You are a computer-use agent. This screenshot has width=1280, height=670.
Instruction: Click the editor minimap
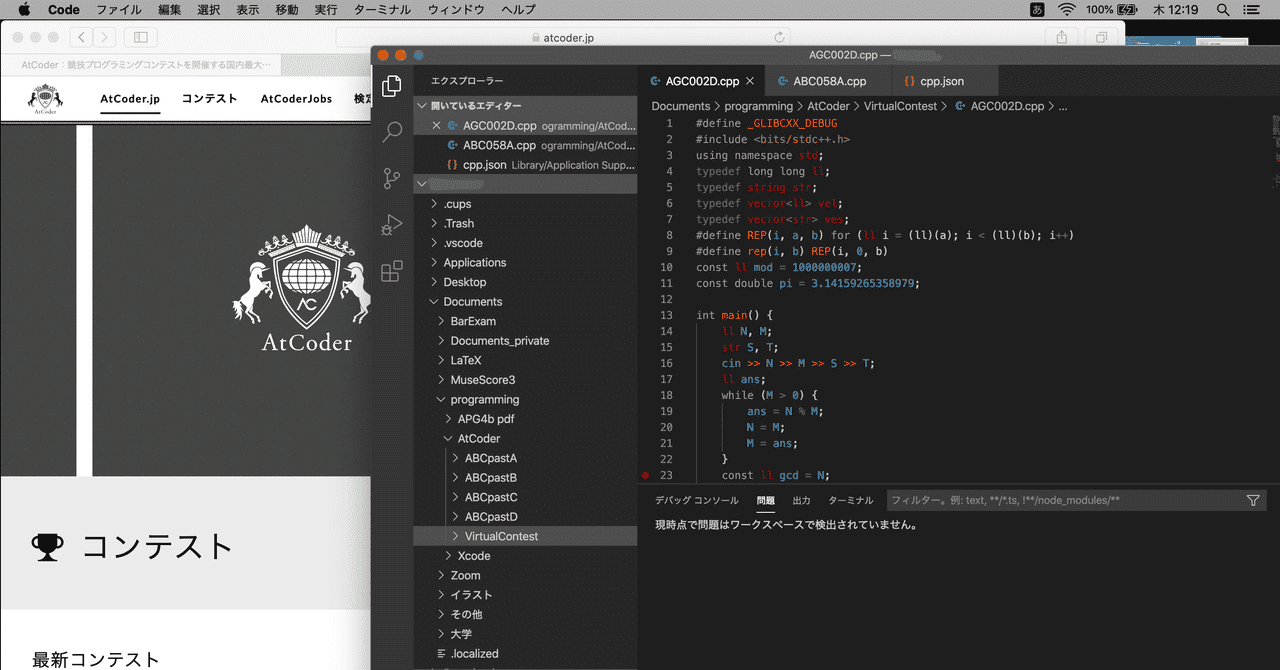[x=1276, y=150]
